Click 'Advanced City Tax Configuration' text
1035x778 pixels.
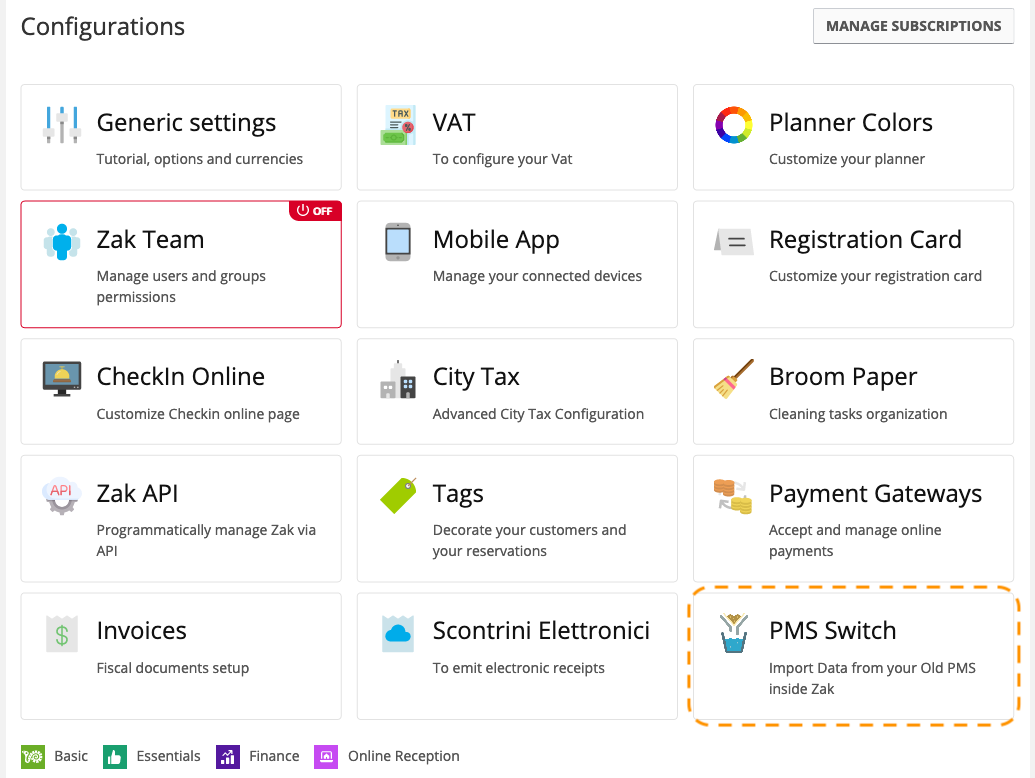click(538, 414)
